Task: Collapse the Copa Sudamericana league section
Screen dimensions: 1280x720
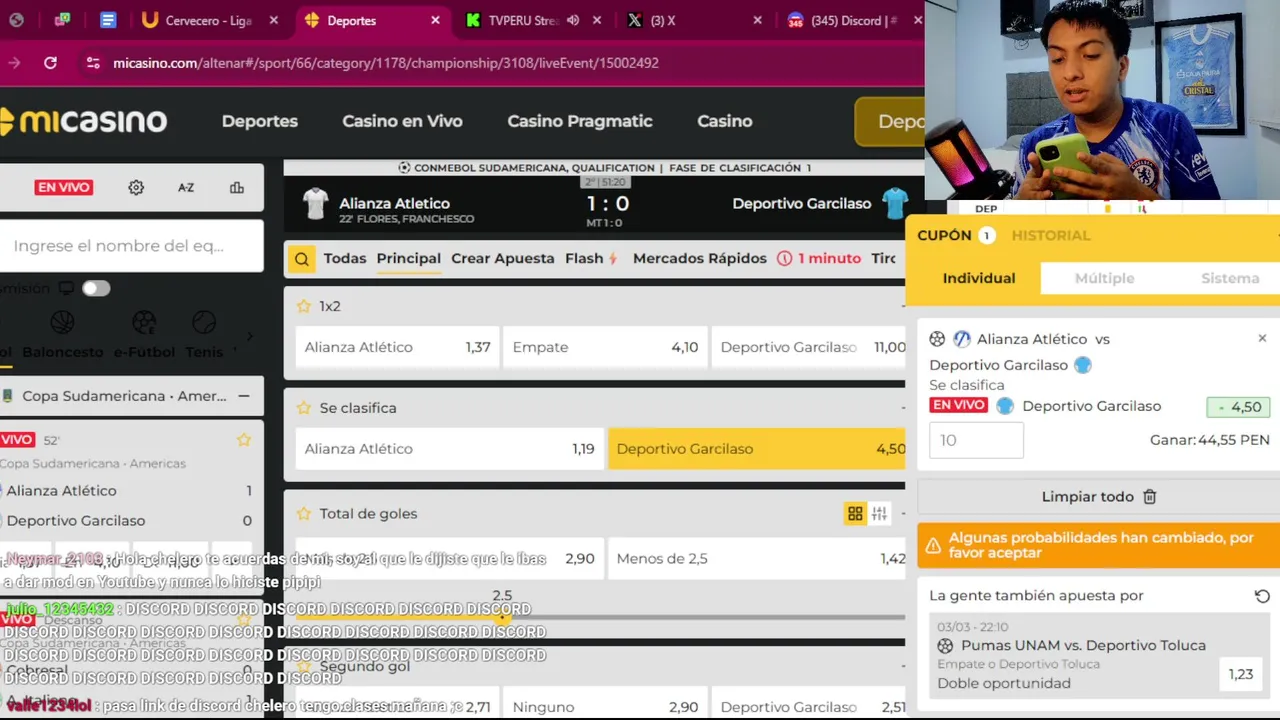Action: coord(244,396)
